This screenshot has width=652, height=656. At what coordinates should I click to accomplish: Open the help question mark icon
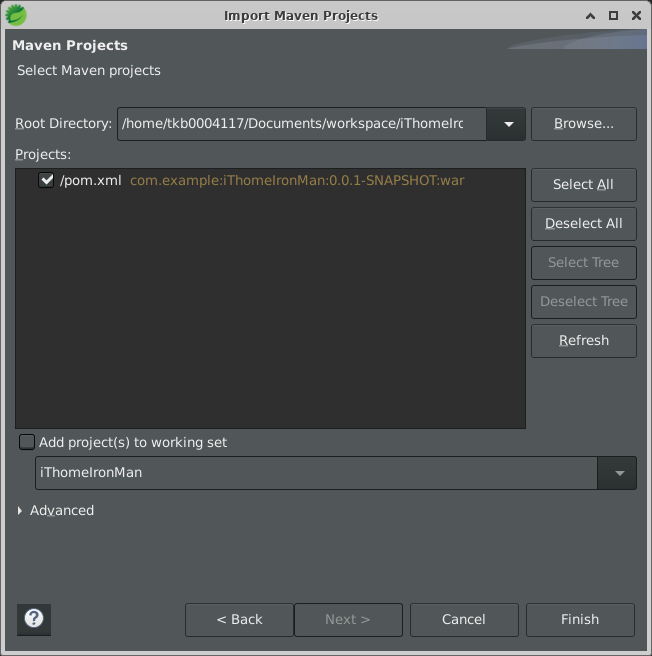[x=34, y=619]
